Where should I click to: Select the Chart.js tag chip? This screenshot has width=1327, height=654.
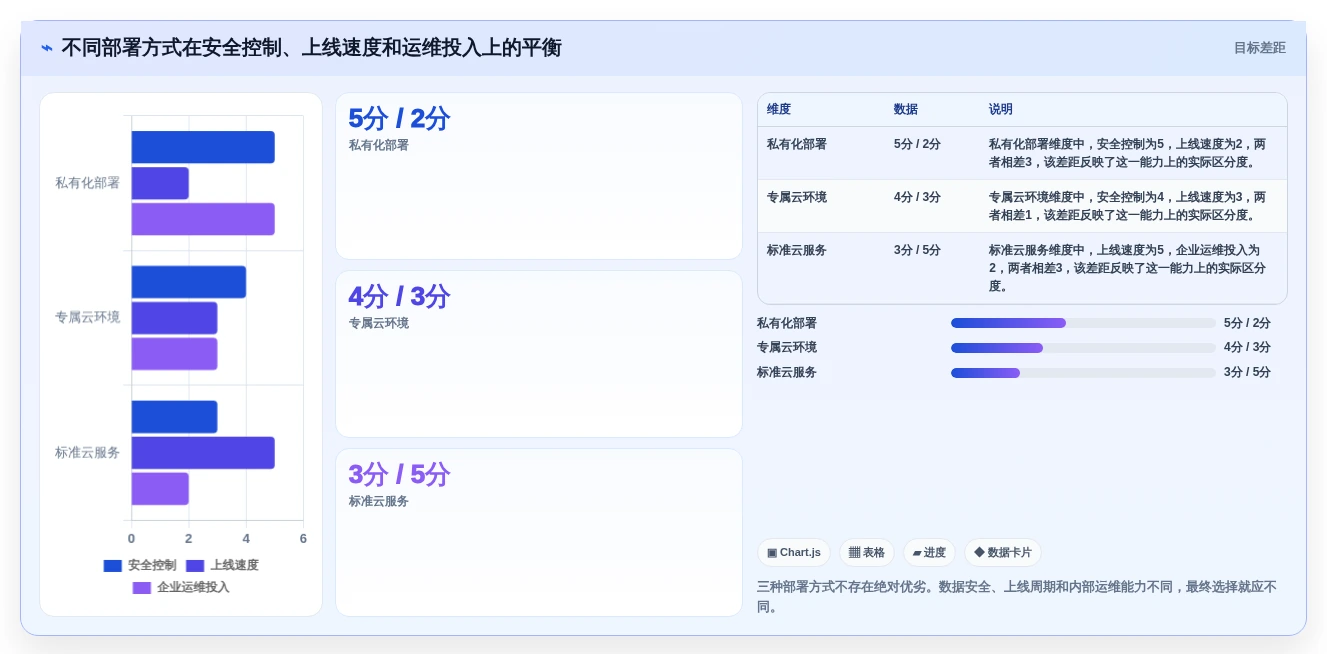pos(794,553)
